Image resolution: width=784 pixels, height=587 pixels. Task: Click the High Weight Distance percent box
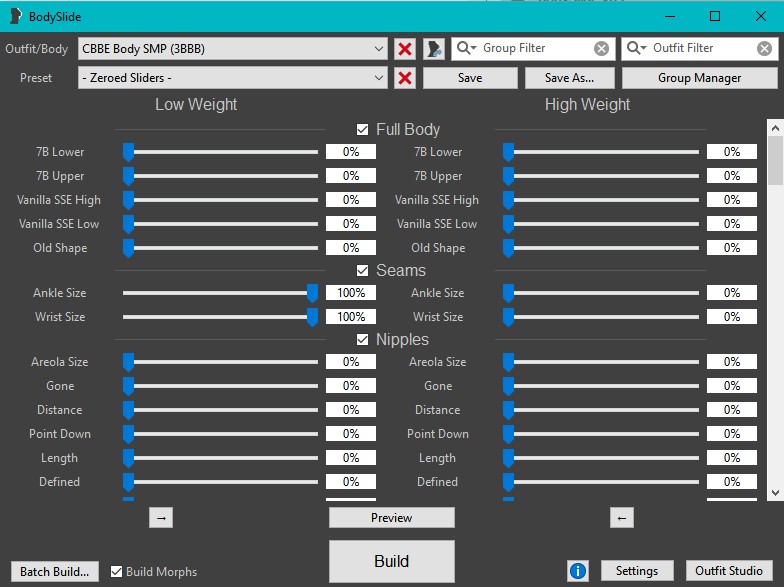732,410
